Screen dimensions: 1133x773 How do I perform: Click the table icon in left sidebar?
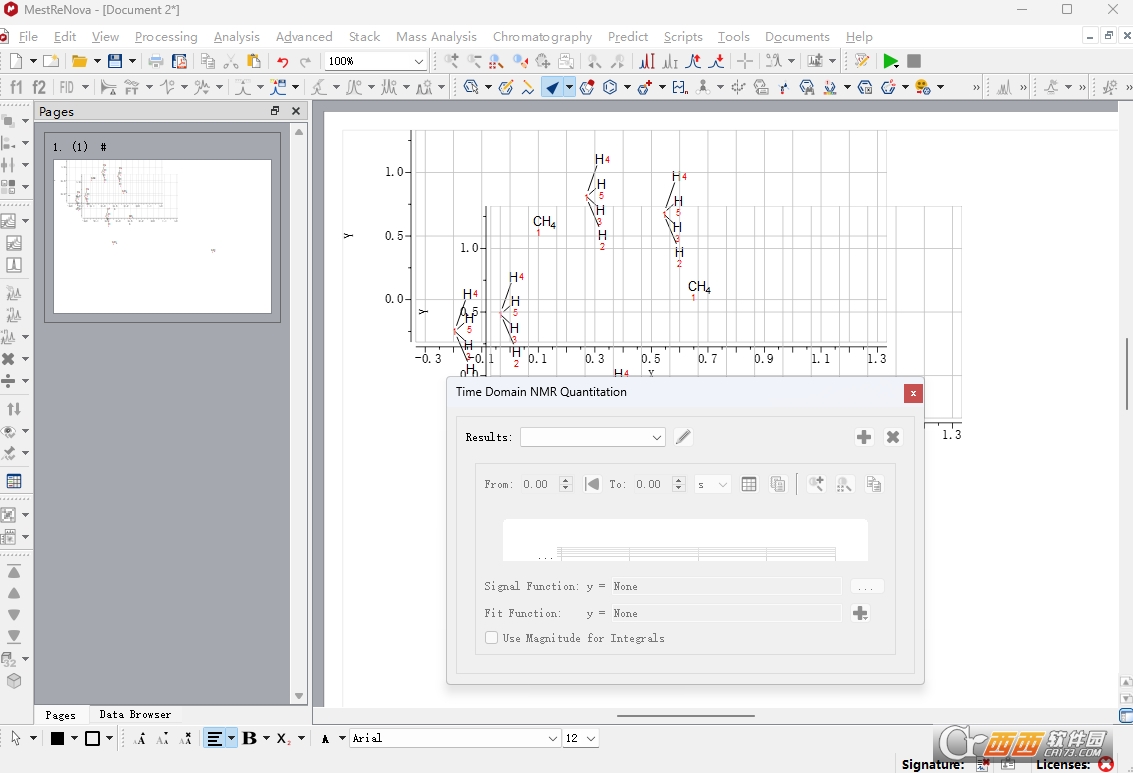[14, 481]
